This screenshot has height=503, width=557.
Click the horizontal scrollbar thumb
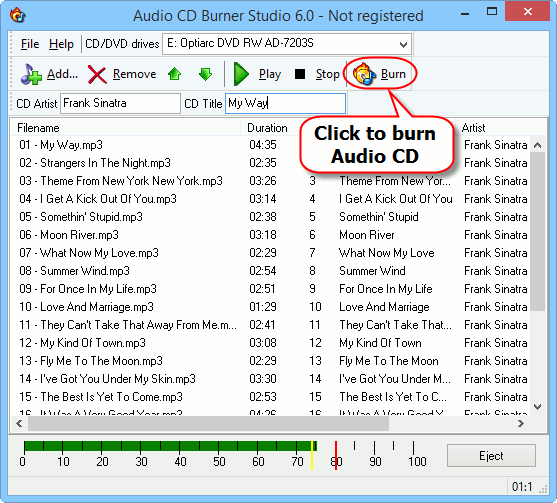tap(208, 423)
